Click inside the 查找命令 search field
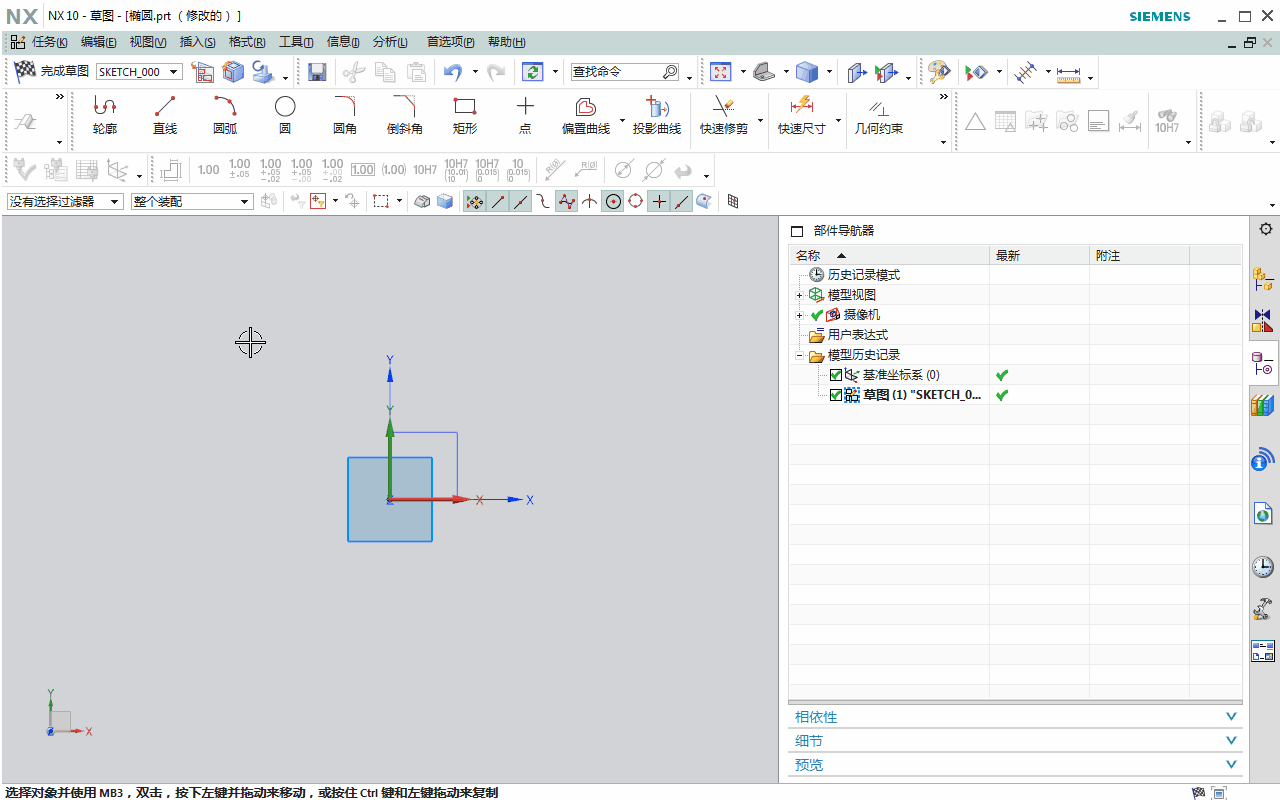1280x800 pixels. 617,72
